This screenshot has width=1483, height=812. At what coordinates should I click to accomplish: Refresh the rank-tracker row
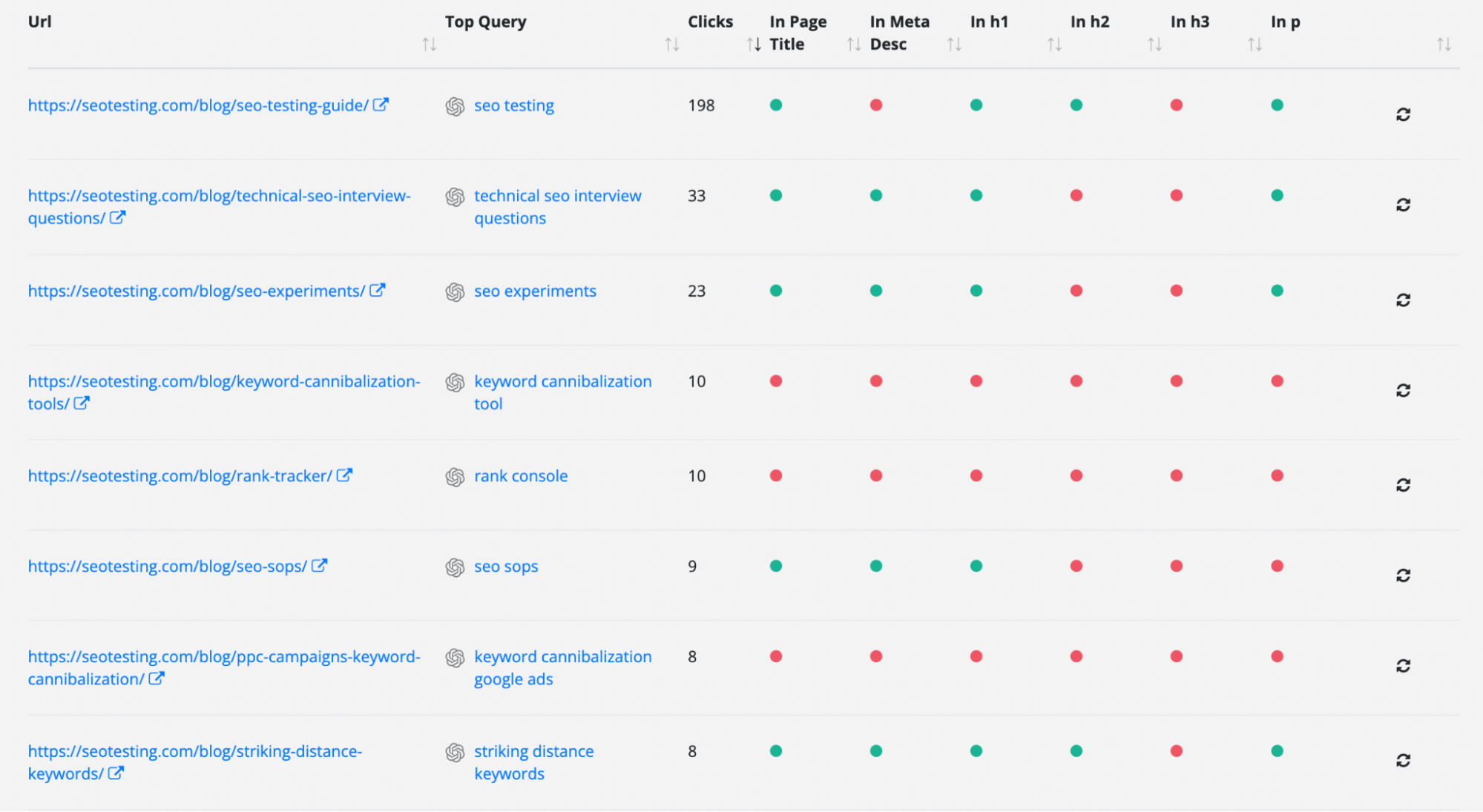1402,485
